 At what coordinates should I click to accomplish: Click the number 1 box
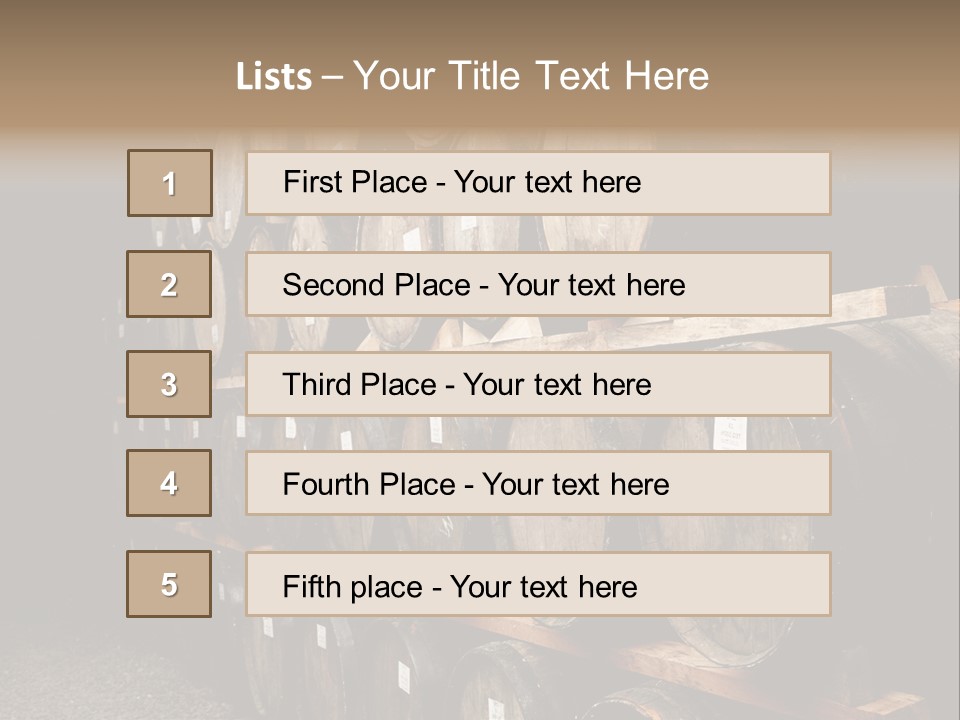[169, 183]
